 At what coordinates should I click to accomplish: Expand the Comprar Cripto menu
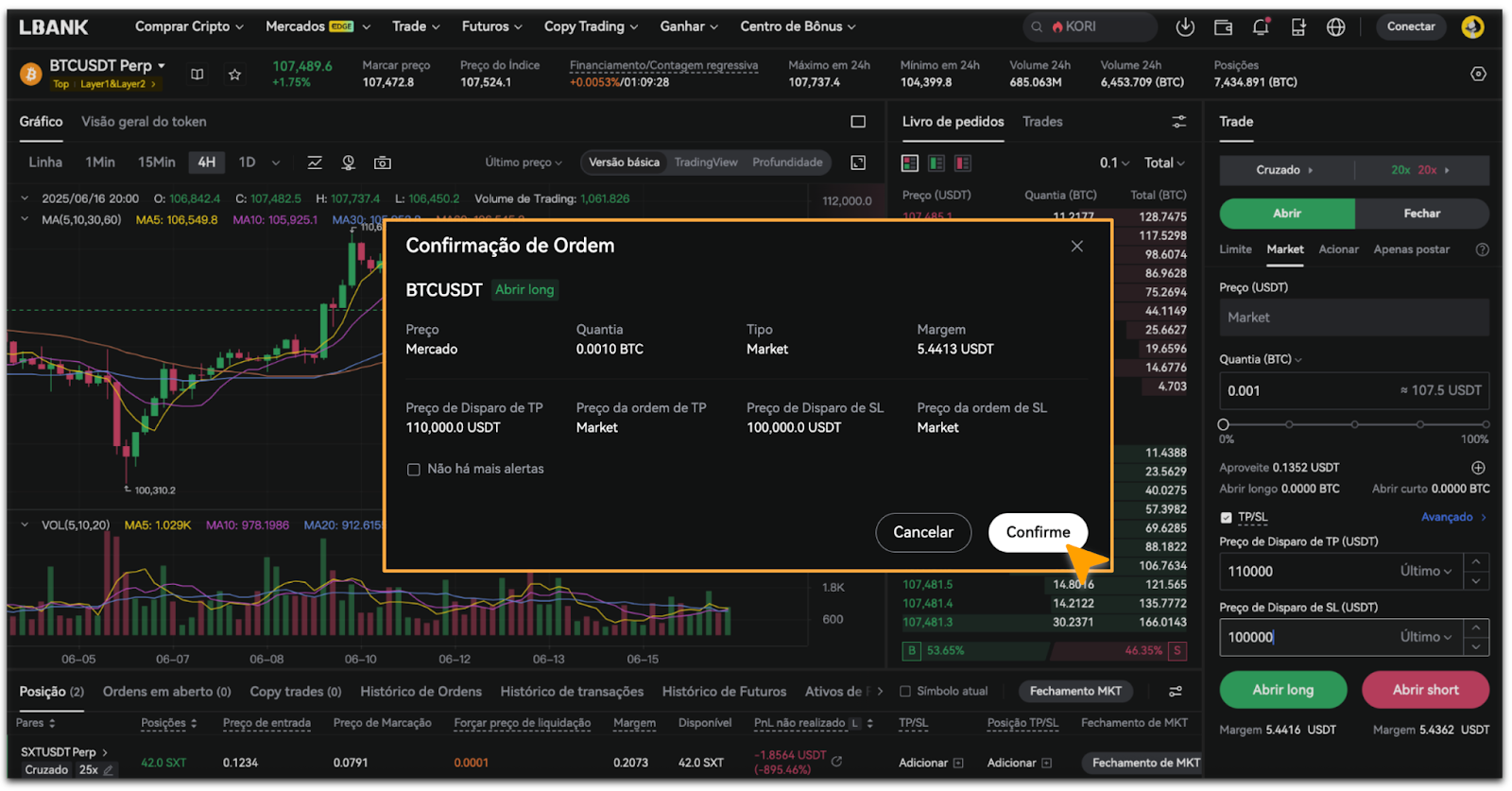[x=189, y=26]
